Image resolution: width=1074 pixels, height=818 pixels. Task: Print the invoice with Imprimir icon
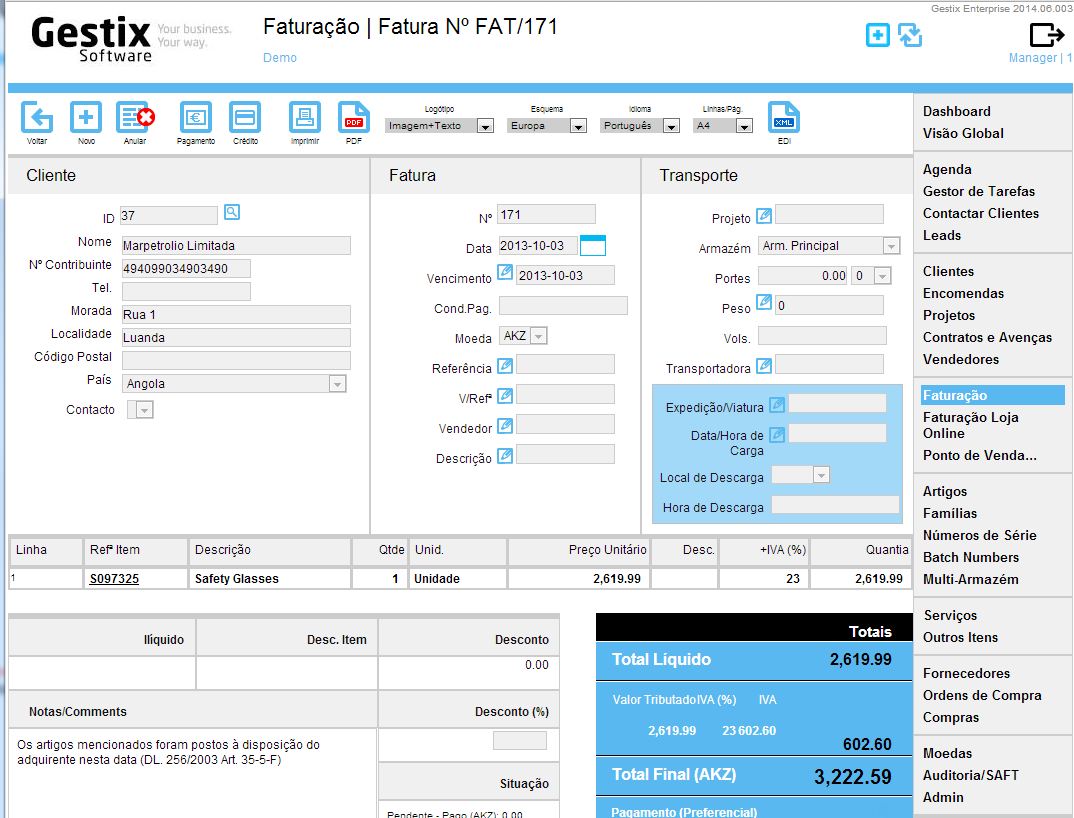tap(305, 118)
